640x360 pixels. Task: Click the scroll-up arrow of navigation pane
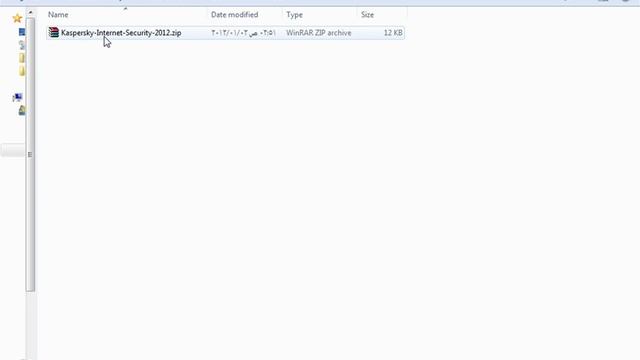click(30, 13)
